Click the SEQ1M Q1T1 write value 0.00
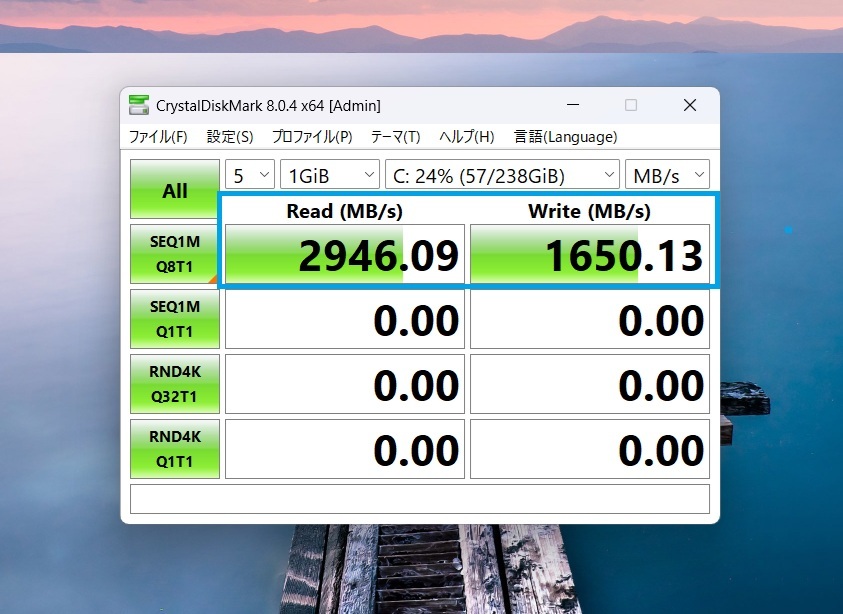The image size is (843, 614). [590, 319]
